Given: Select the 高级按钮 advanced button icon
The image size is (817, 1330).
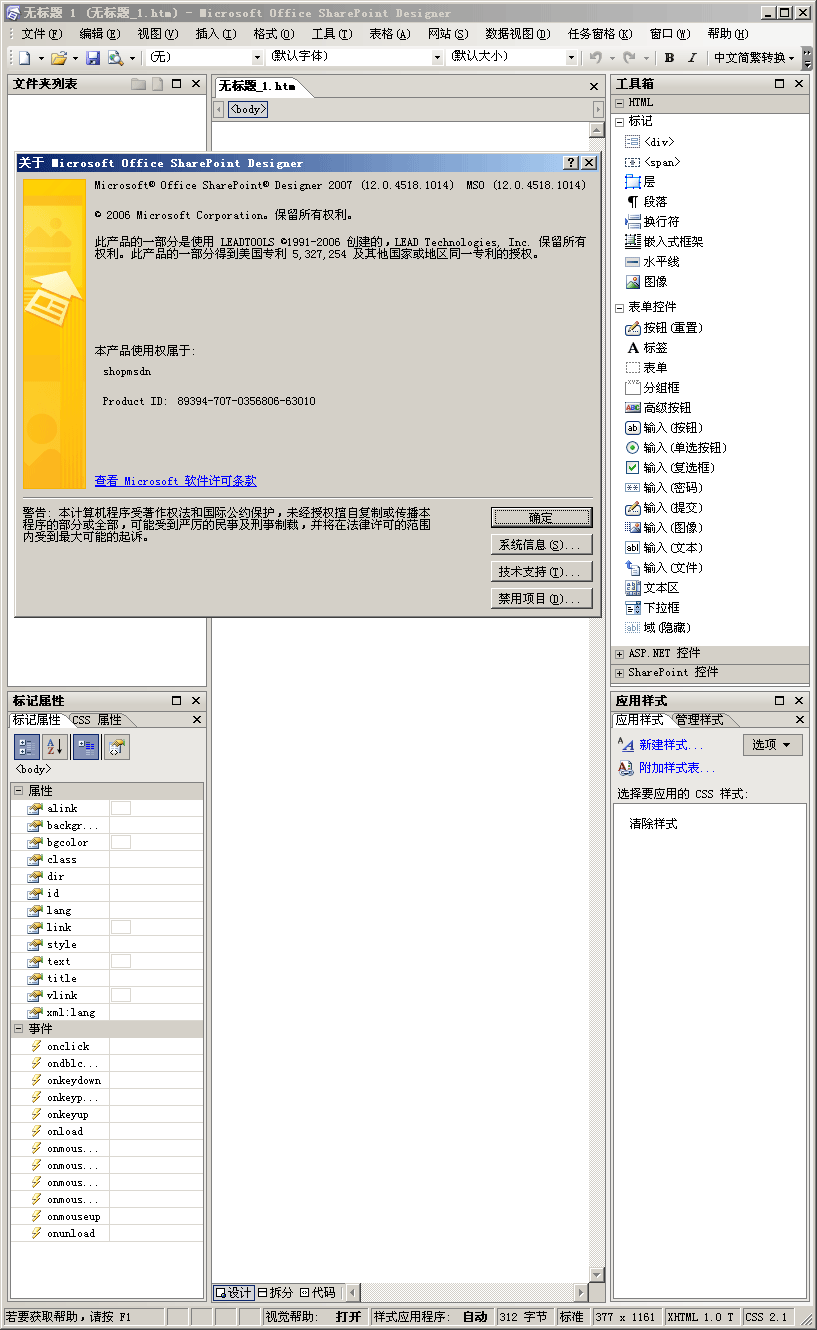Looking at the screenshot, I should coord(632,408).
